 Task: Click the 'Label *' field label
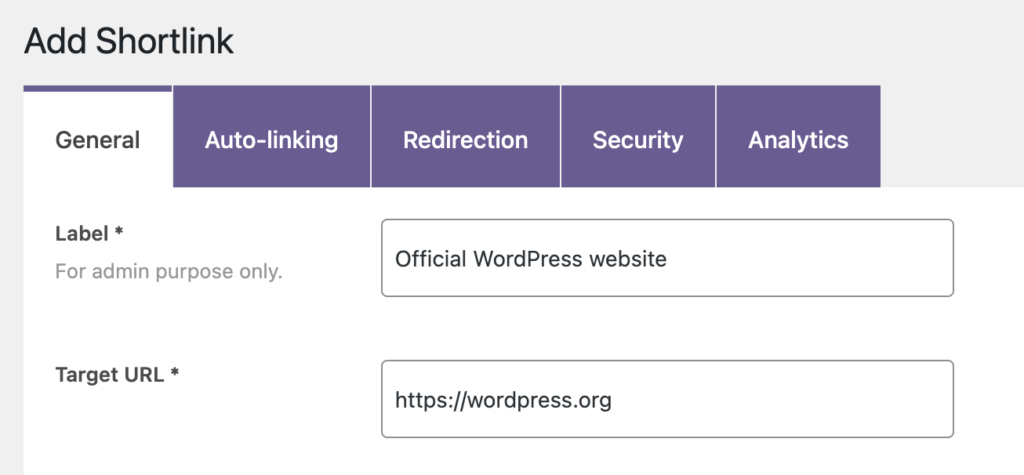(x=89, y=234)
